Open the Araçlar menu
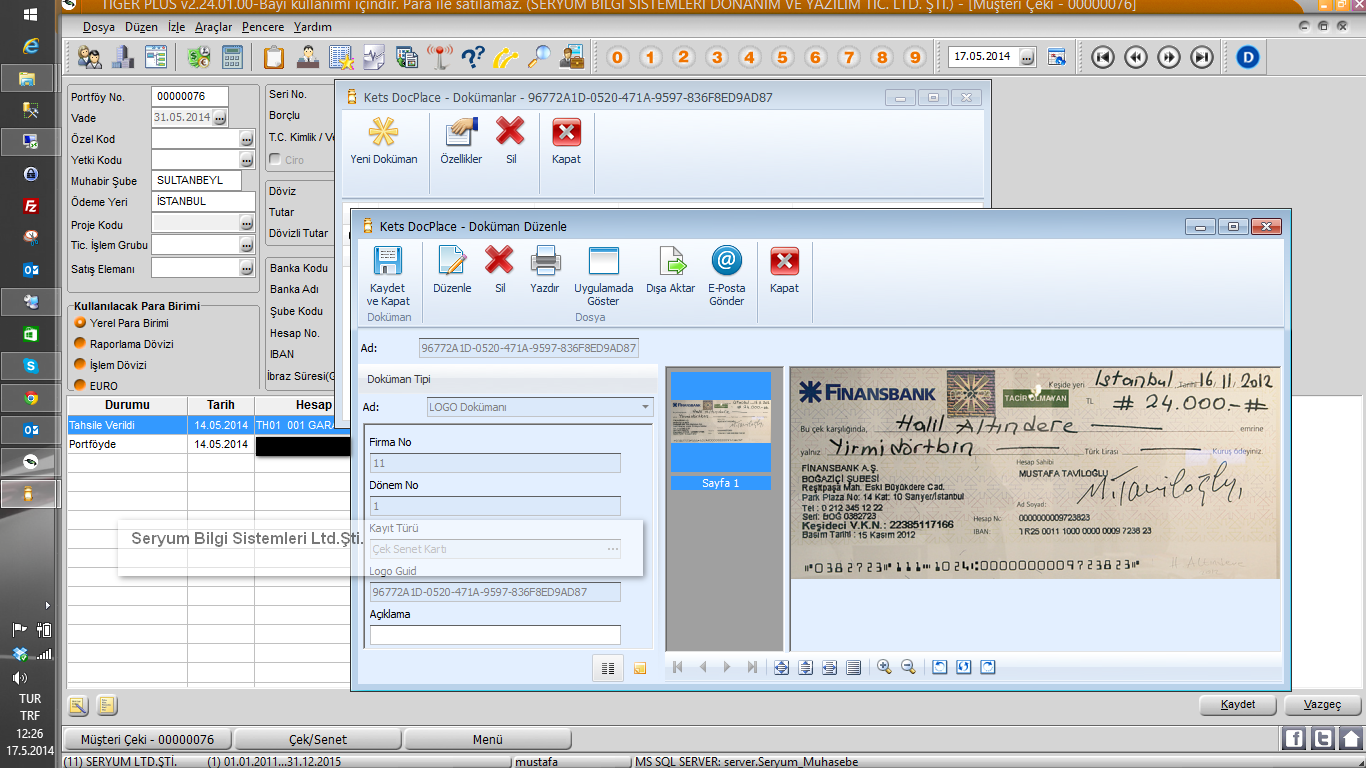The image size is (1366, 768). pos(214,27)
